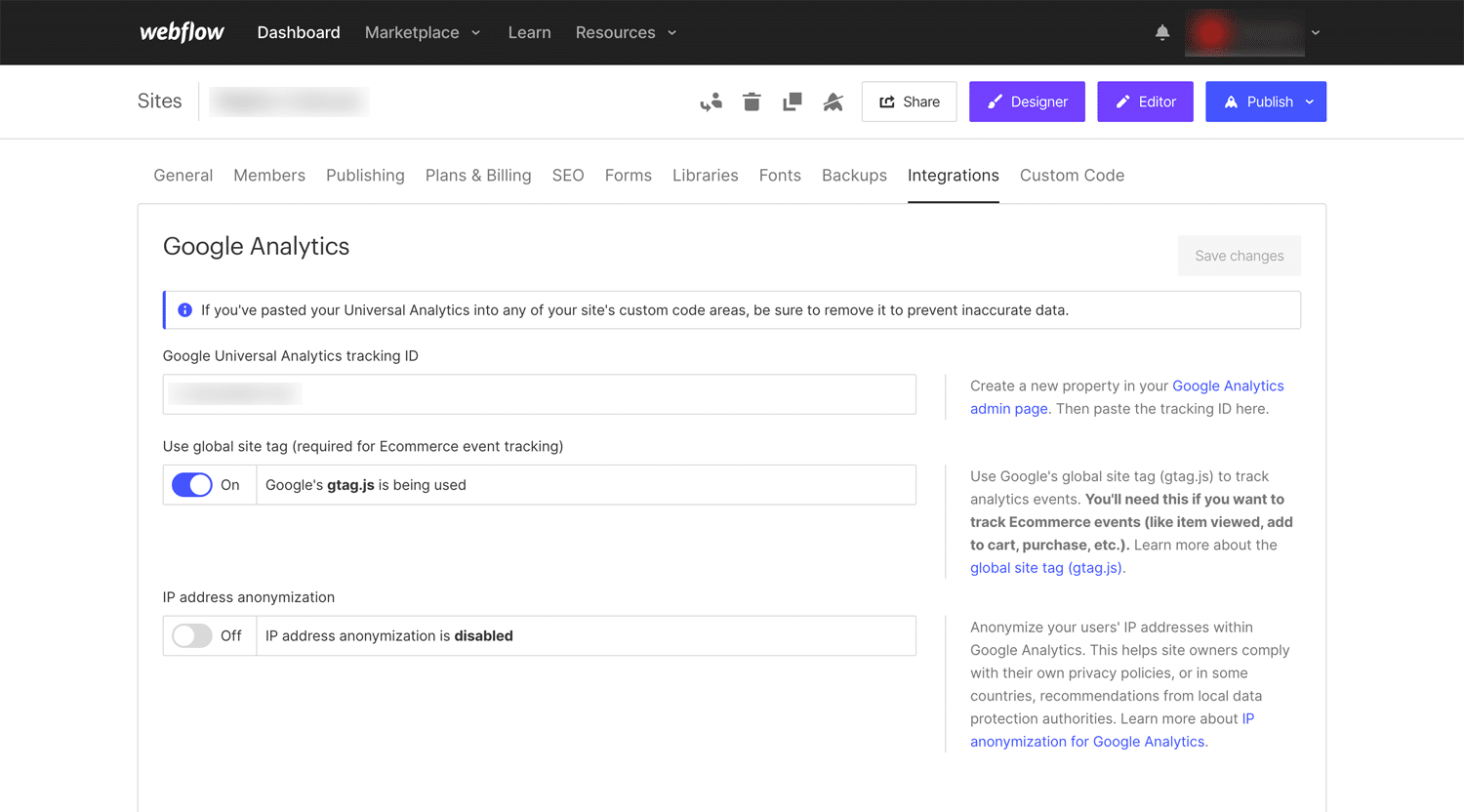Click the blurred site name
Image resolution: width=1464 pixels, height=812 pixels.
pyautogui.click(x=289, y=101)
